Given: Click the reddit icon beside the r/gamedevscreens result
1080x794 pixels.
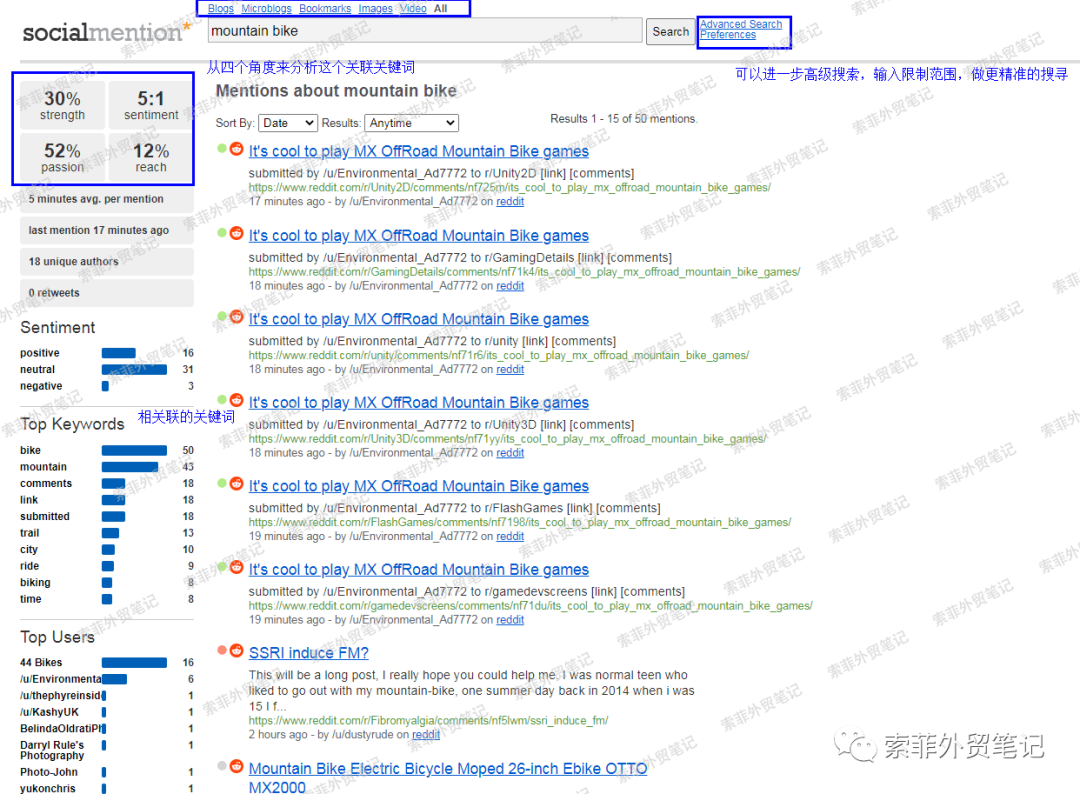Looking at the screenshot, I should [x=236, y=567].
